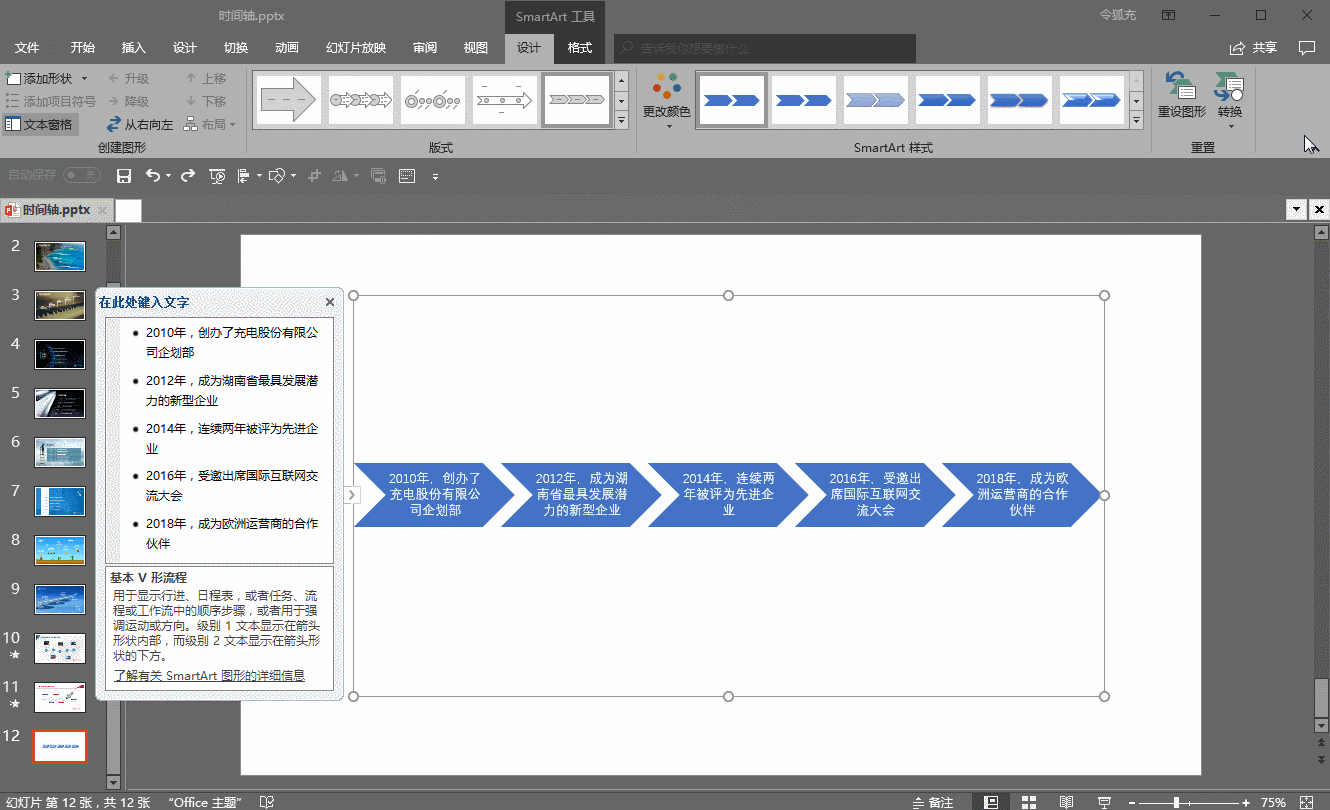
Task: Toggle Right to Left (从右向左) layout
Action: [x=140, y=125]
